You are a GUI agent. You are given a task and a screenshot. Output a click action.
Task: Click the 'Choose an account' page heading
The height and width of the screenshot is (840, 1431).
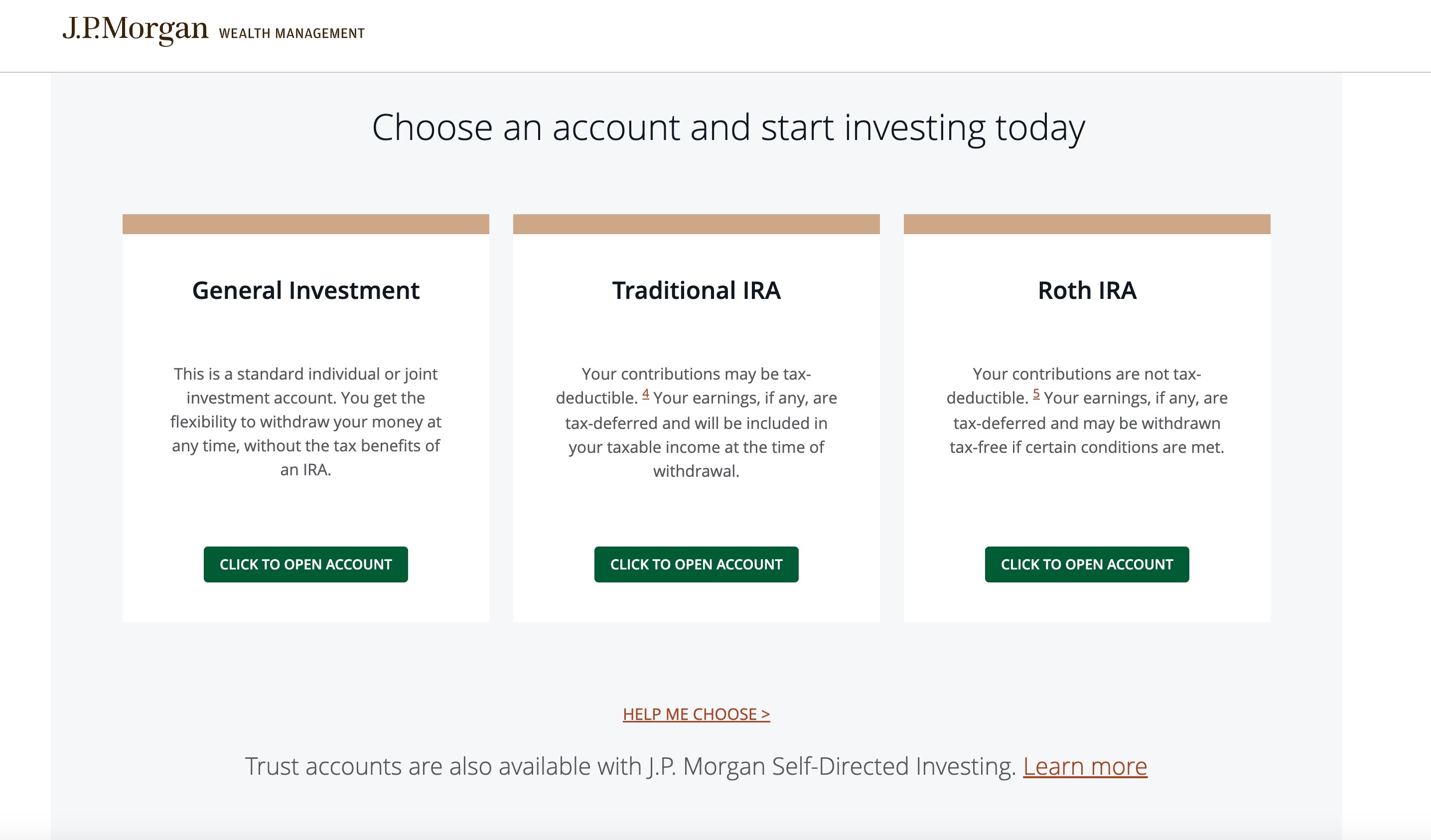click(x=728, y=127)
